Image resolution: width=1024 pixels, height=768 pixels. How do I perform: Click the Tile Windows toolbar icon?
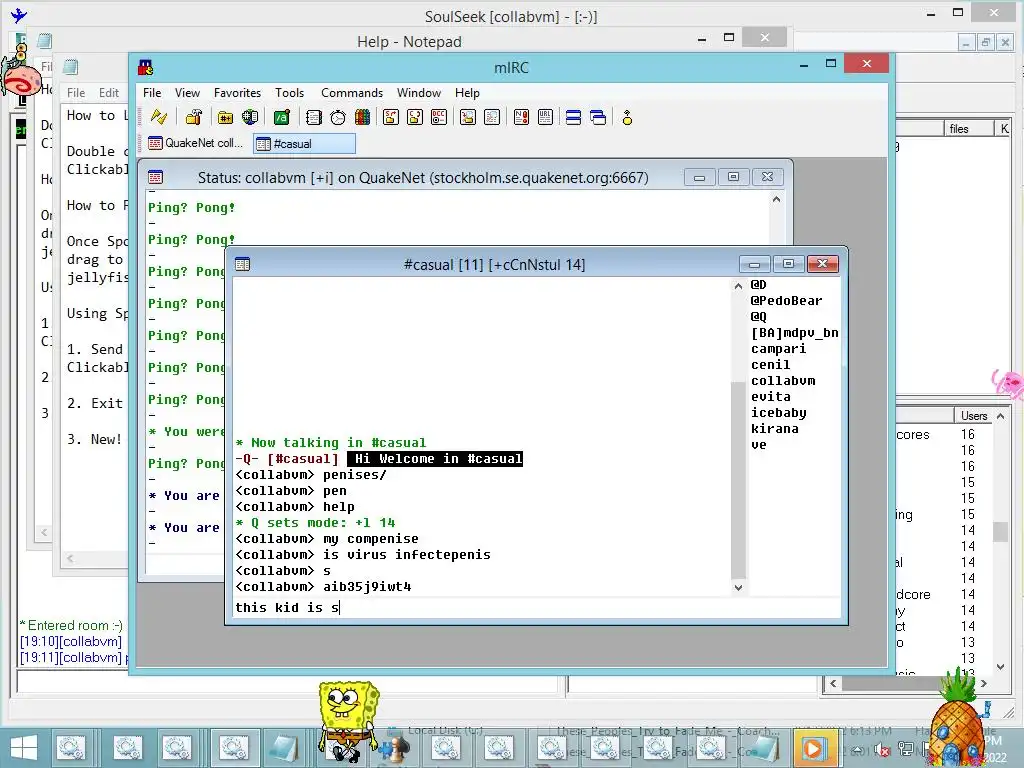pyautogui.click(x=573, y=118)
